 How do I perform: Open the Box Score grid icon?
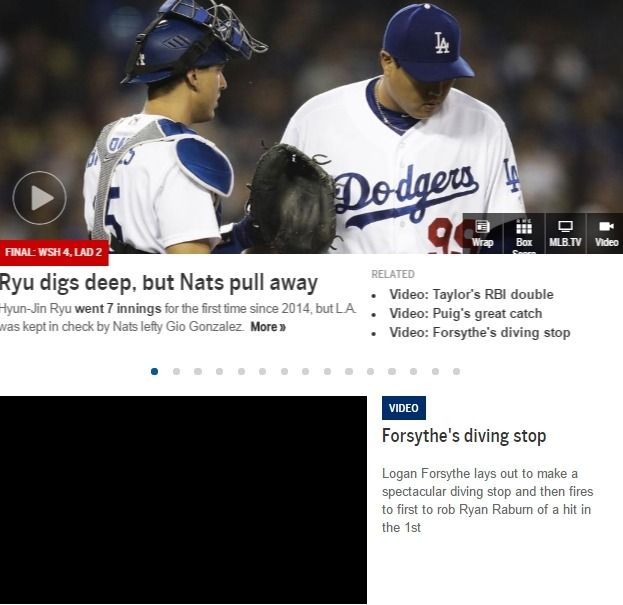(x=524, y=233)
